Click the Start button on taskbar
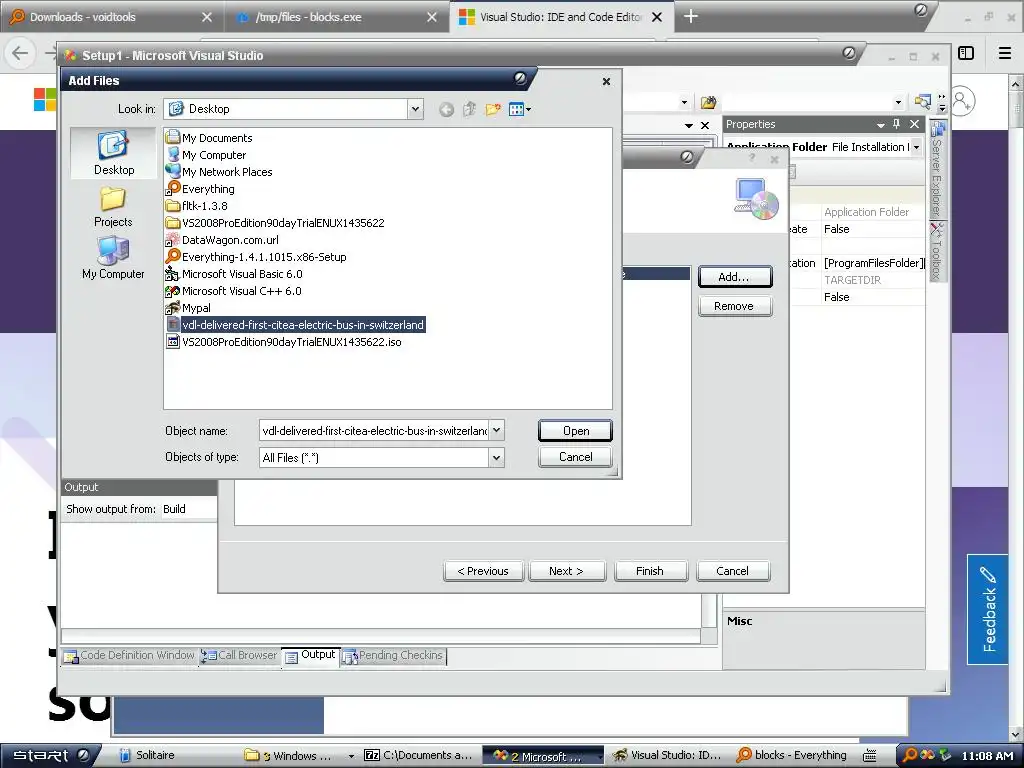 pyautogui.click(x=50, y=755)
